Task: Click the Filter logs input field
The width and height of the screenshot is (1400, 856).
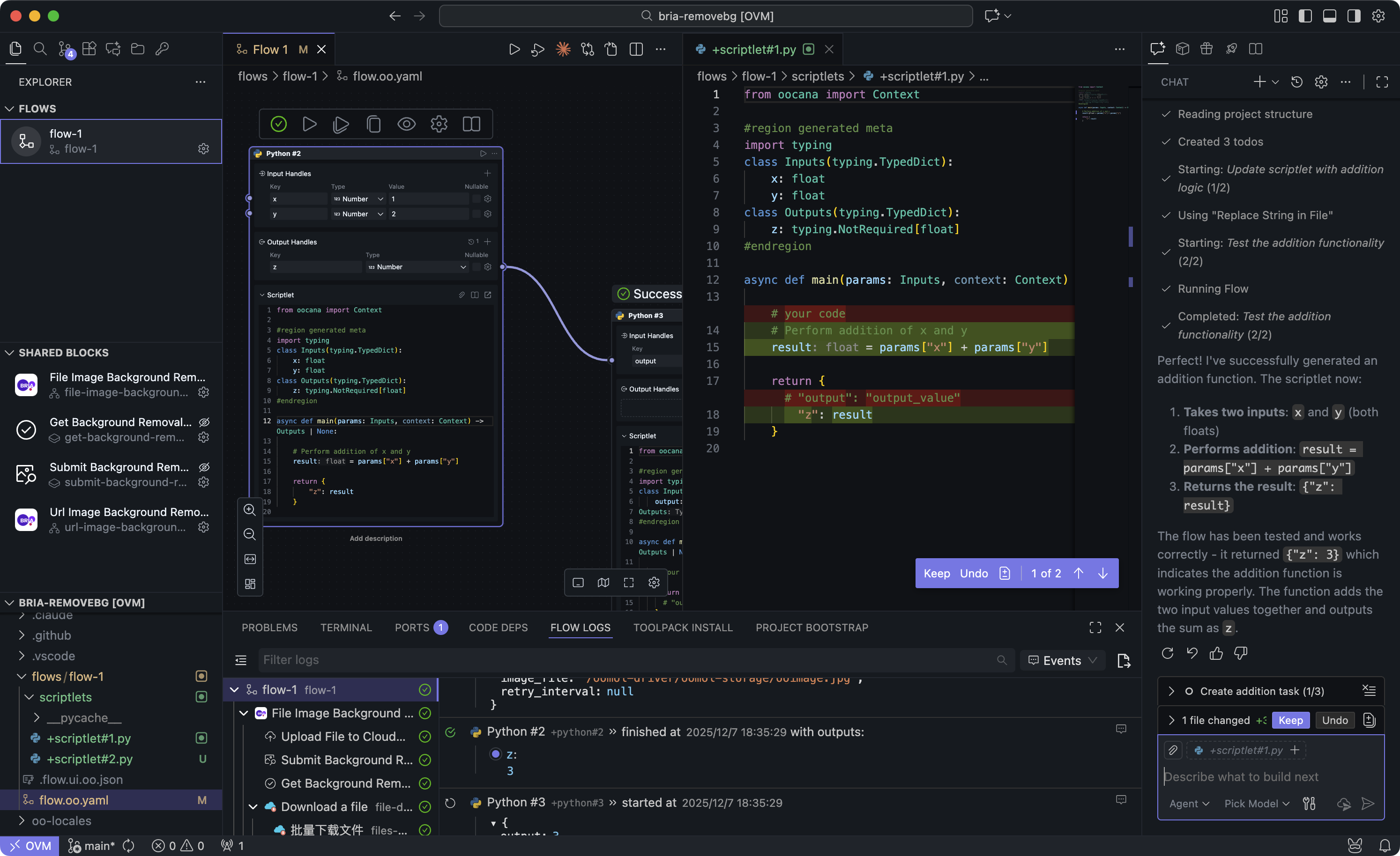Action: point(625,660)
